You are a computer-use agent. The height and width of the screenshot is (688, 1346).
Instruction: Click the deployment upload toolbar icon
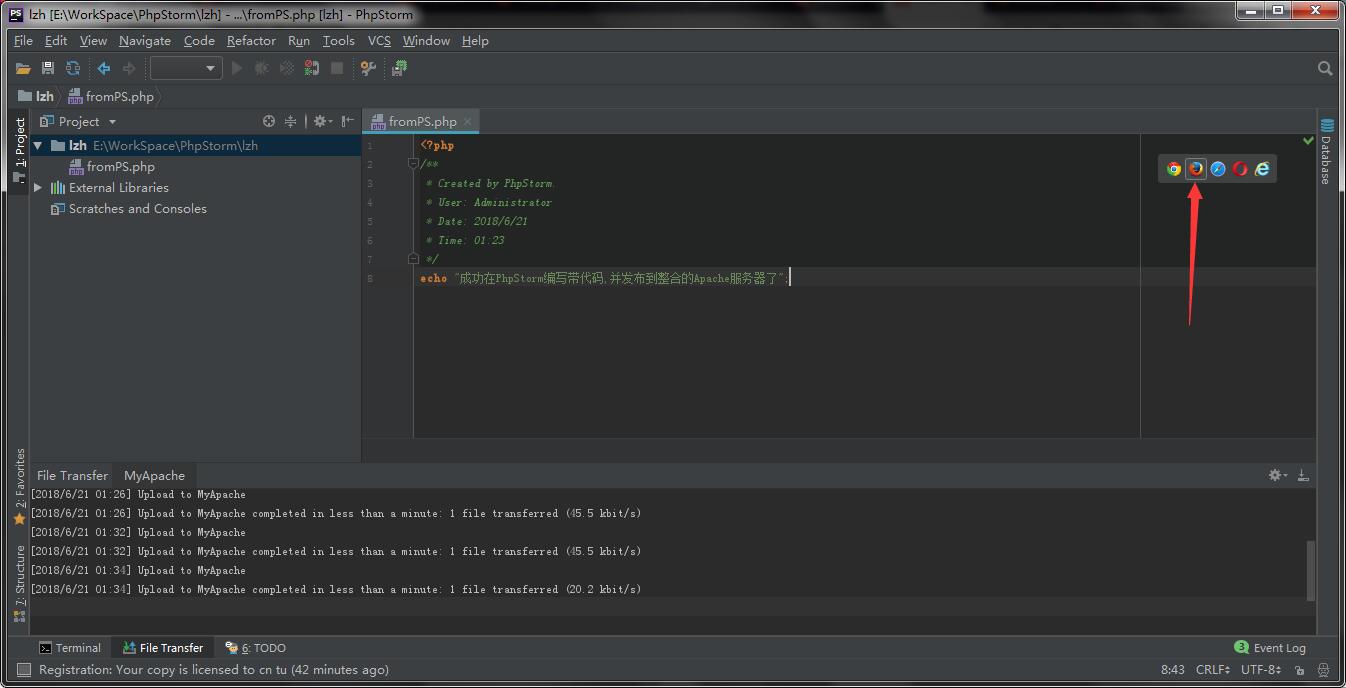(x=399, y=68)
